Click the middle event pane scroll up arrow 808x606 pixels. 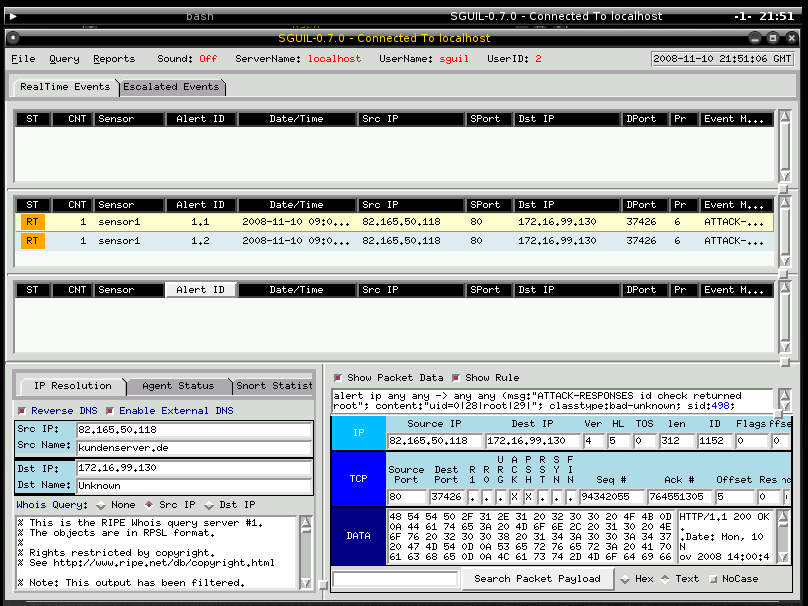[785, 203]
